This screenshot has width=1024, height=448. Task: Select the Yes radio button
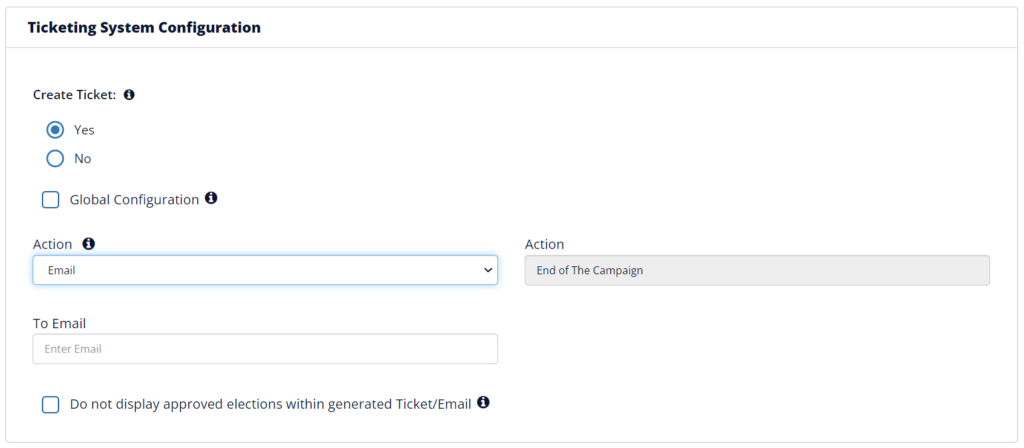click(55, 130)
